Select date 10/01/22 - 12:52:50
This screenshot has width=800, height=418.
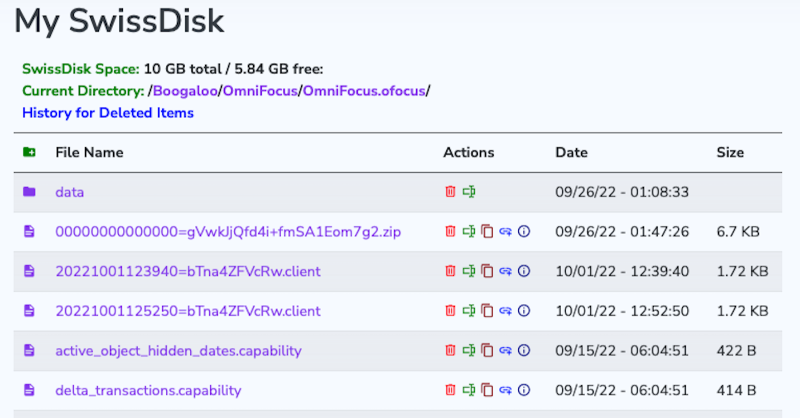[x=622, y=311]
